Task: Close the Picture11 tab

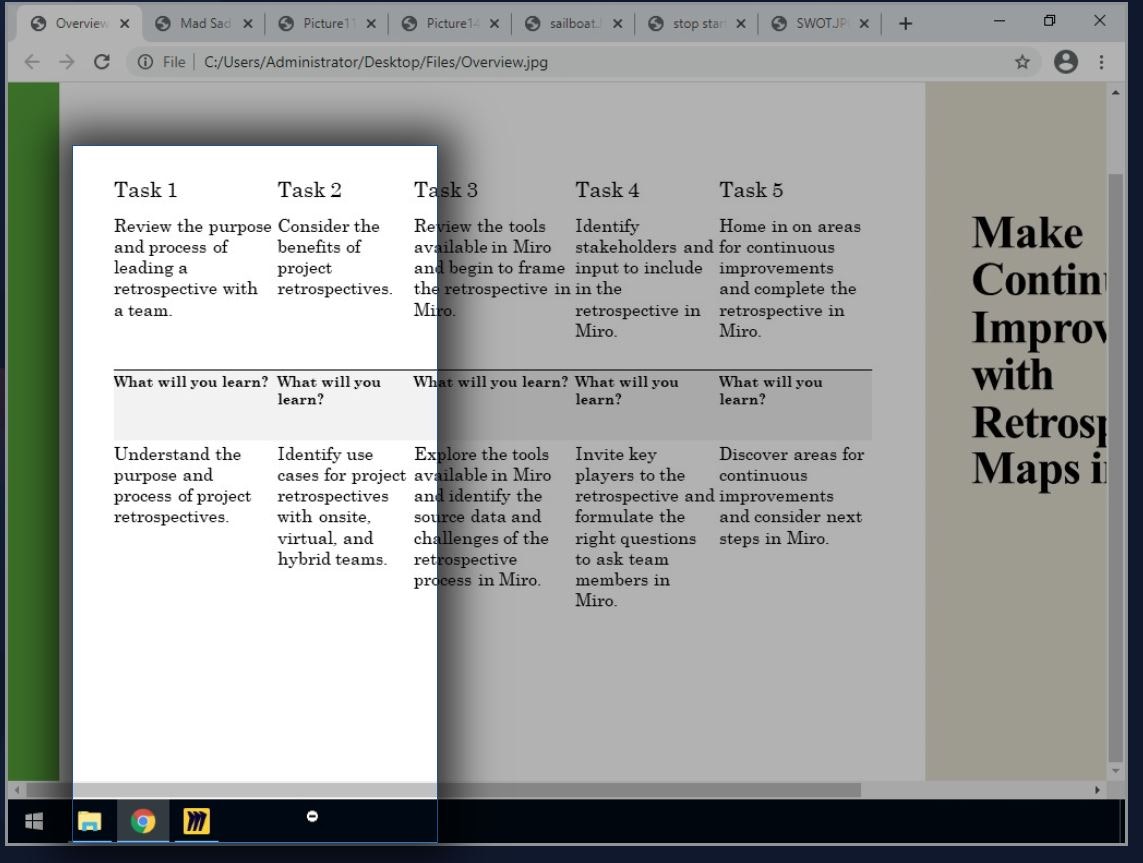Action: (371, 23)
